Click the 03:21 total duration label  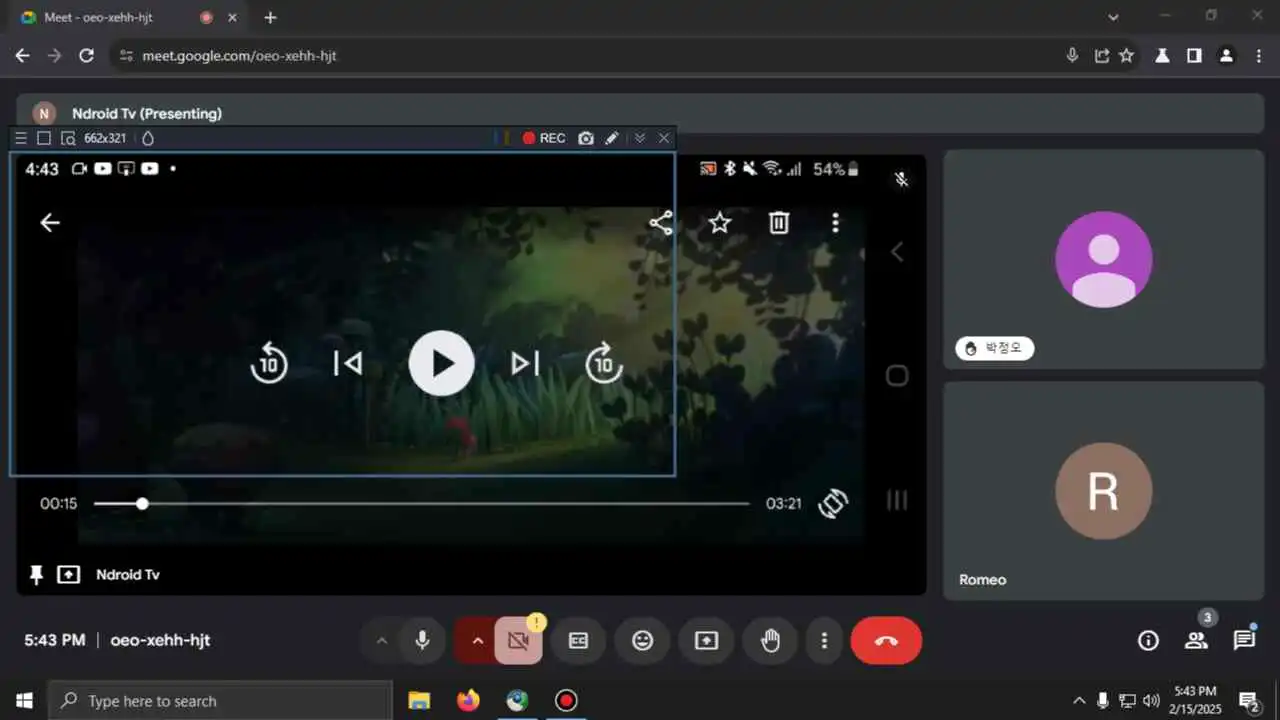(x=784, y=504)
